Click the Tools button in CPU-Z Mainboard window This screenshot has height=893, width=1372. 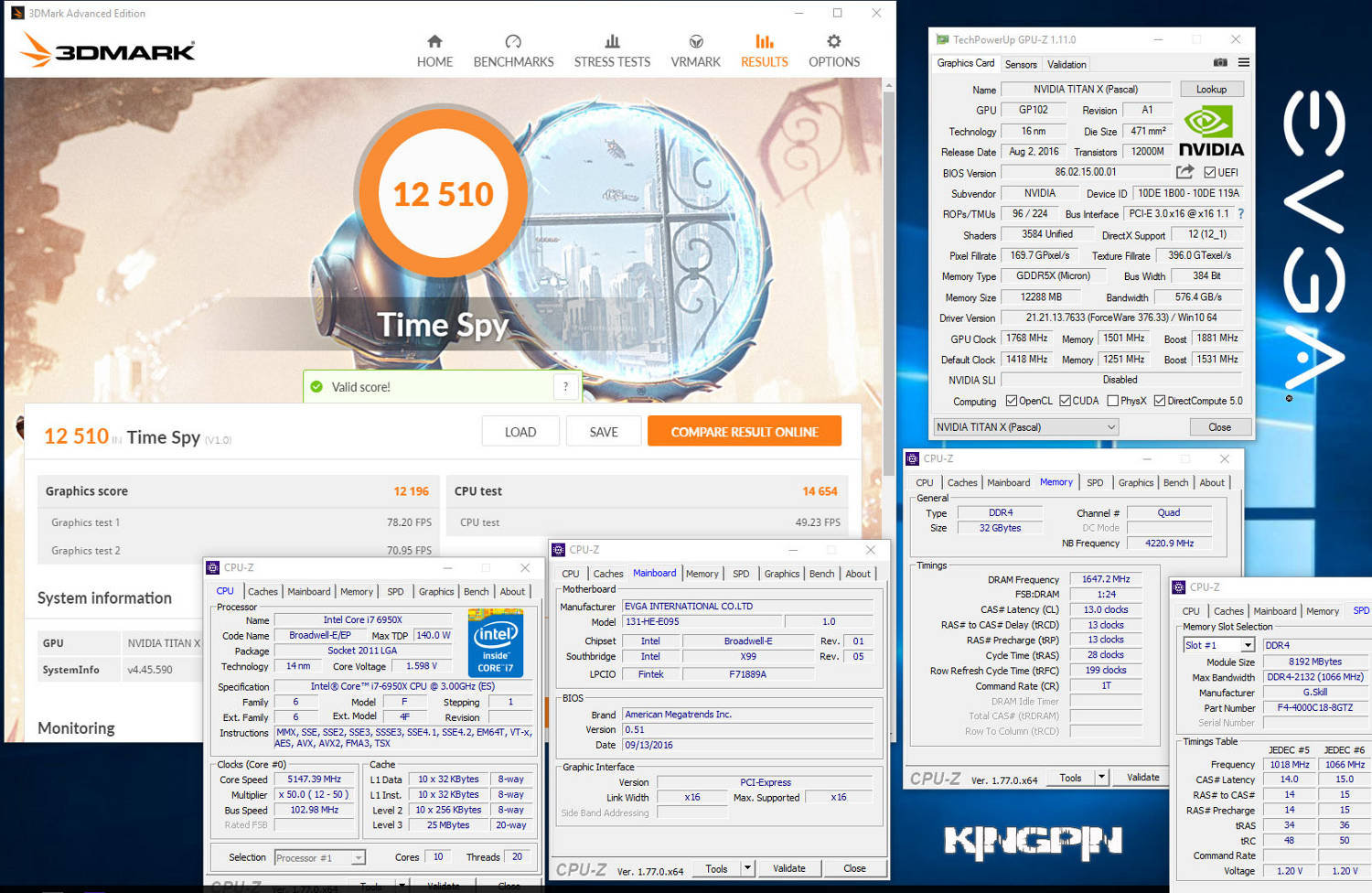tap(716, 868)
